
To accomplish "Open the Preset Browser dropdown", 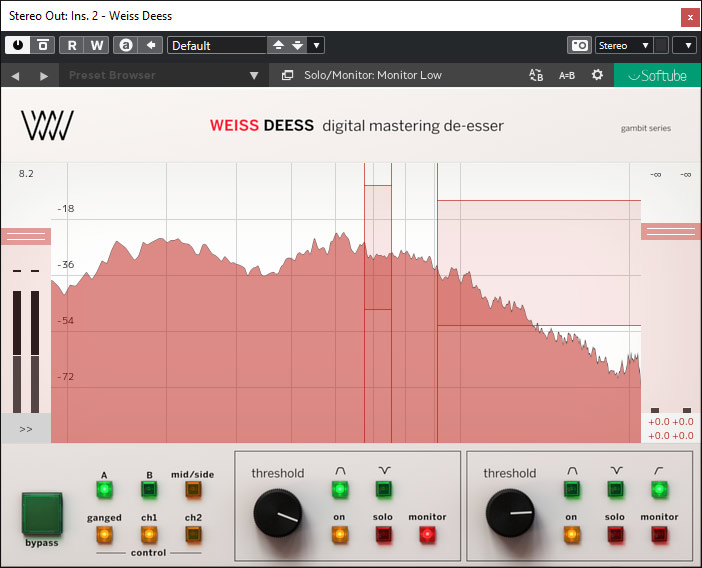I will click(254, 76).
